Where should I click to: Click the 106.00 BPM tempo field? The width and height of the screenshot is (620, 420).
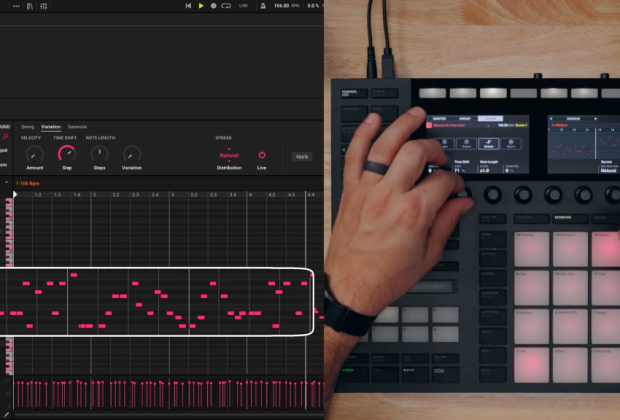[x=287, y=6]
